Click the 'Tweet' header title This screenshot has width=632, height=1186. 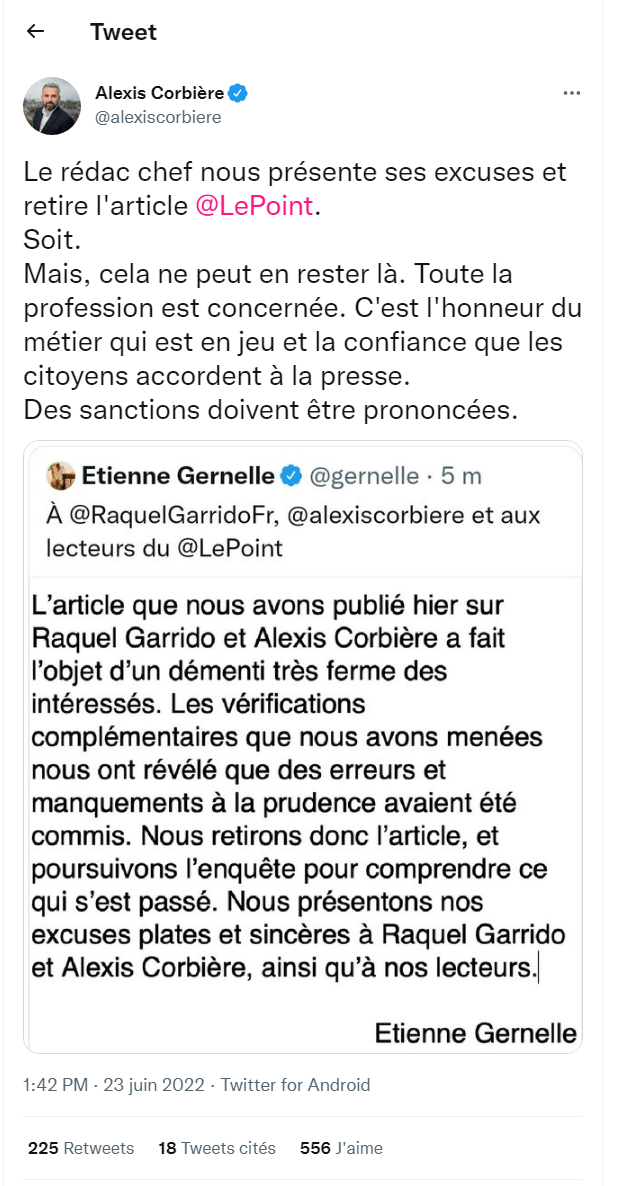coord(123,32)
